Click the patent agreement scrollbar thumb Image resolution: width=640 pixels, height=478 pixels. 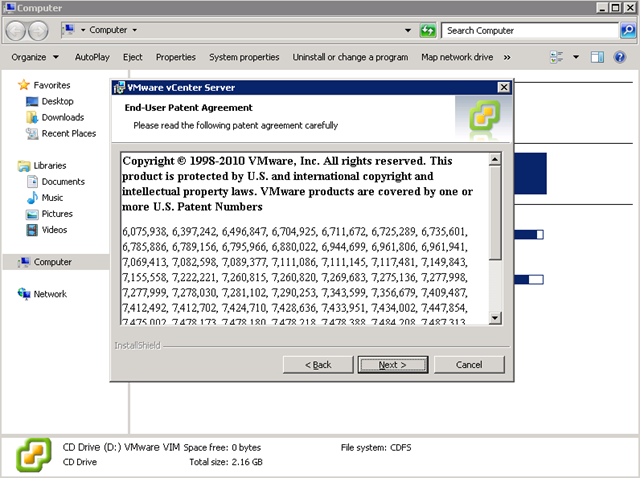click(495, 213)
